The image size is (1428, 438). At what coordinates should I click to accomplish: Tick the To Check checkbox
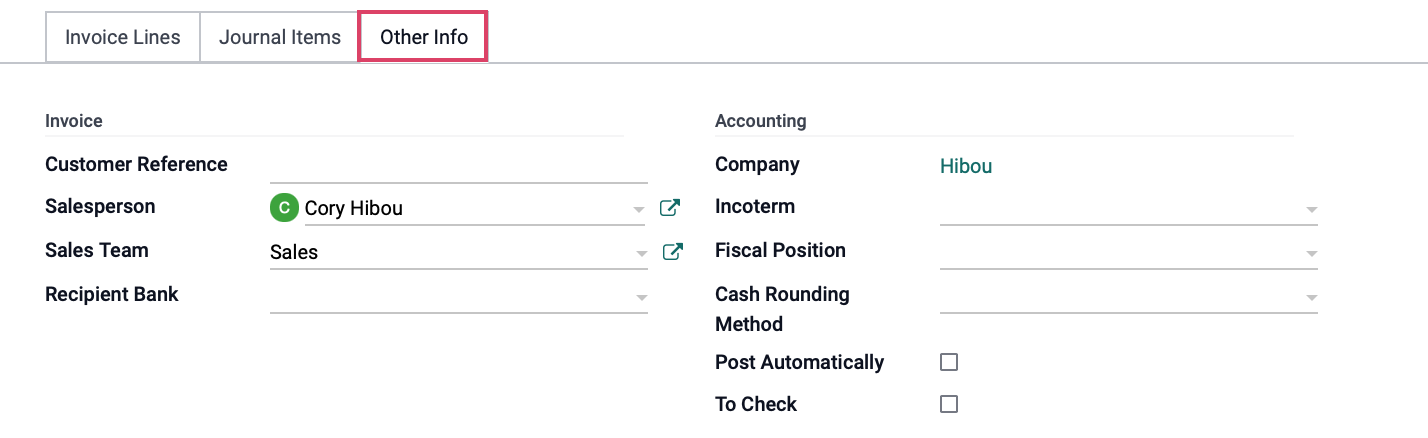pyautogui.click(x=949, y=404)
